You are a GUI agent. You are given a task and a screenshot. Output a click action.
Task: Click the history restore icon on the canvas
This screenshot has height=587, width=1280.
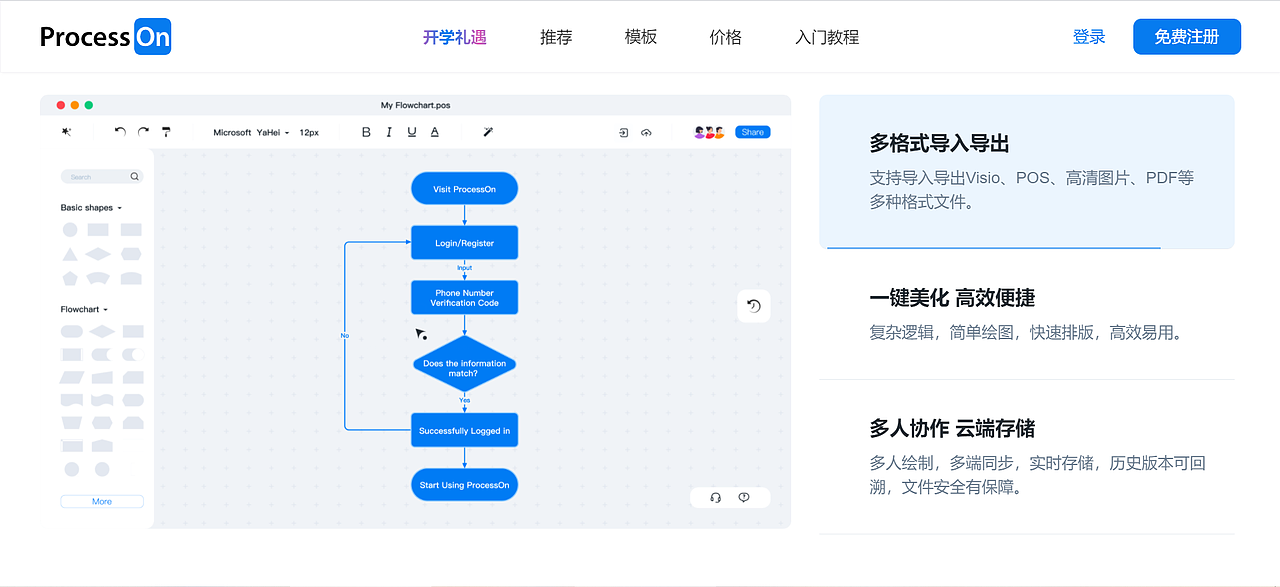pos(754,305)
